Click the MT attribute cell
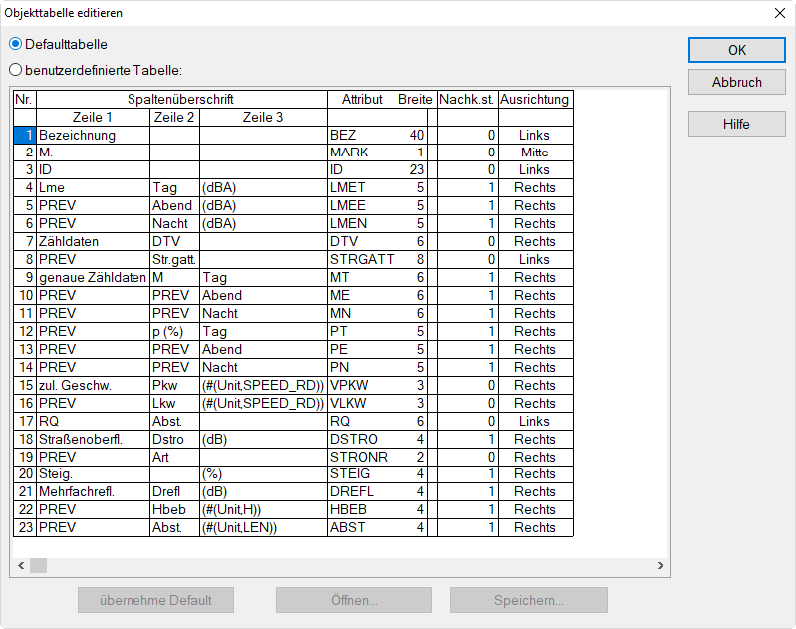 (377, 277)
